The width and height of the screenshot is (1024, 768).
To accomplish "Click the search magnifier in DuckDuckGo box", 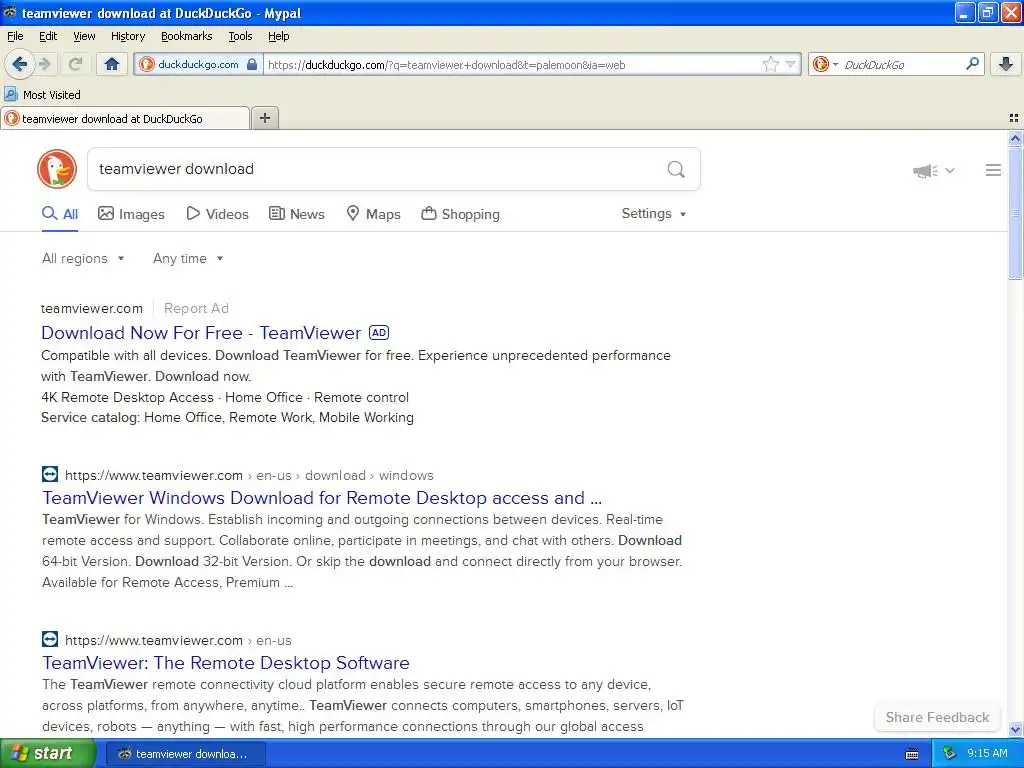I will click(x=676, y=169).
